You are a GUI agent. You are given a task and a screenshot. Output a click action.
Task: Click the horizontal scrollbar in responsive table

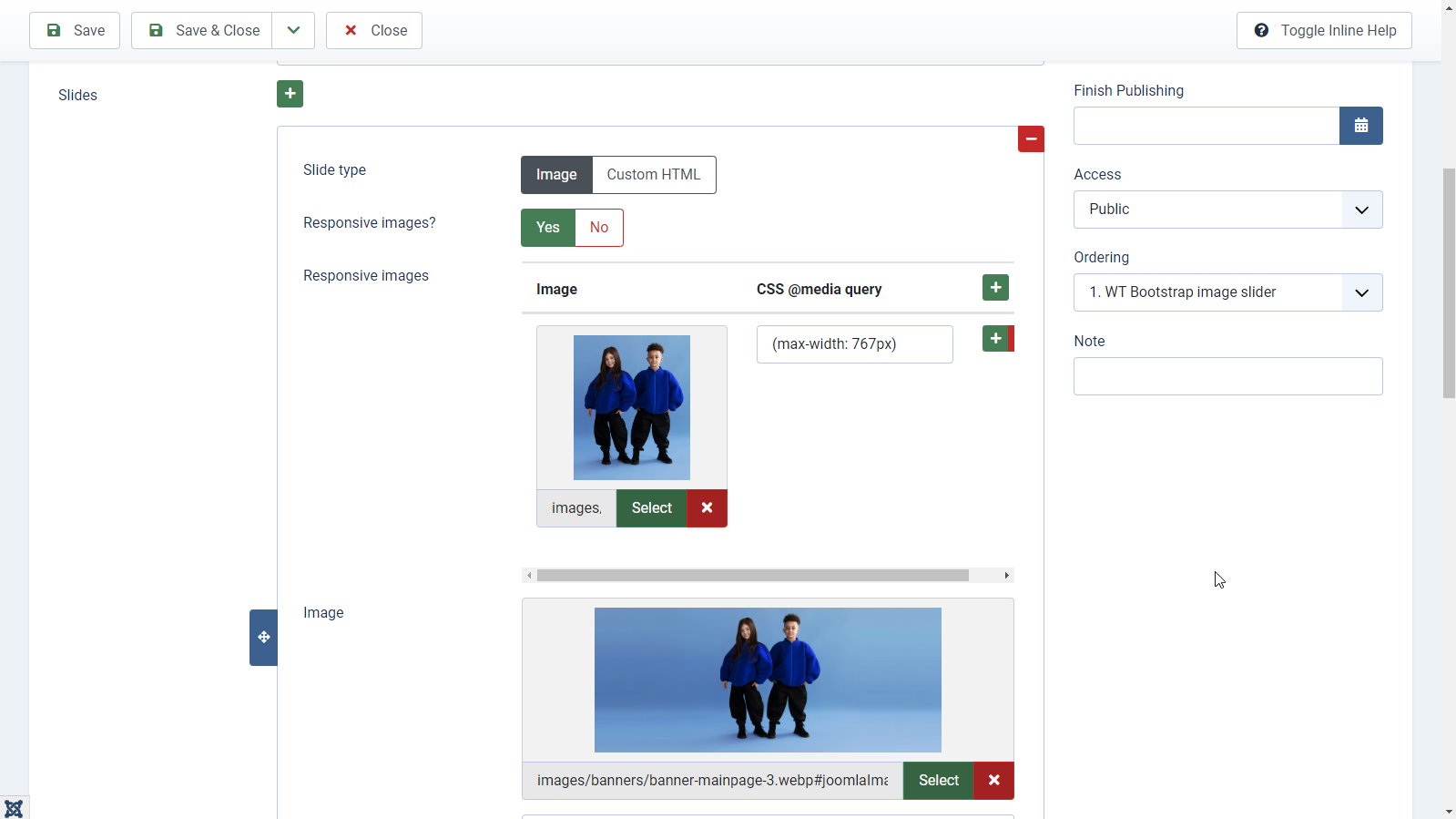753,576
